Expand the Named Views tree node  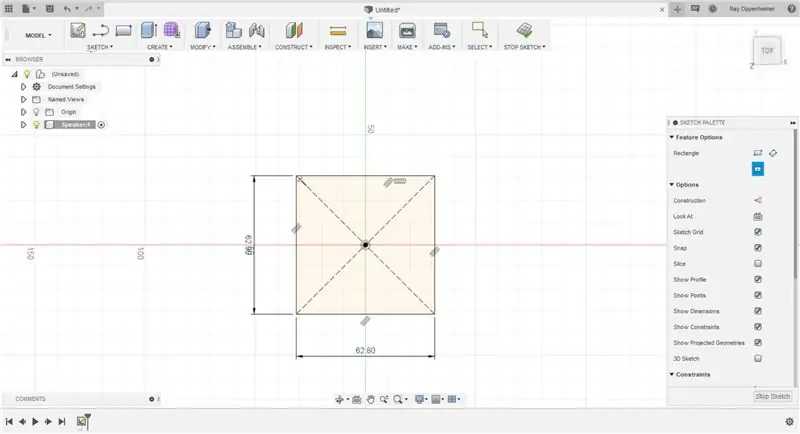click(x=23, y=99)
